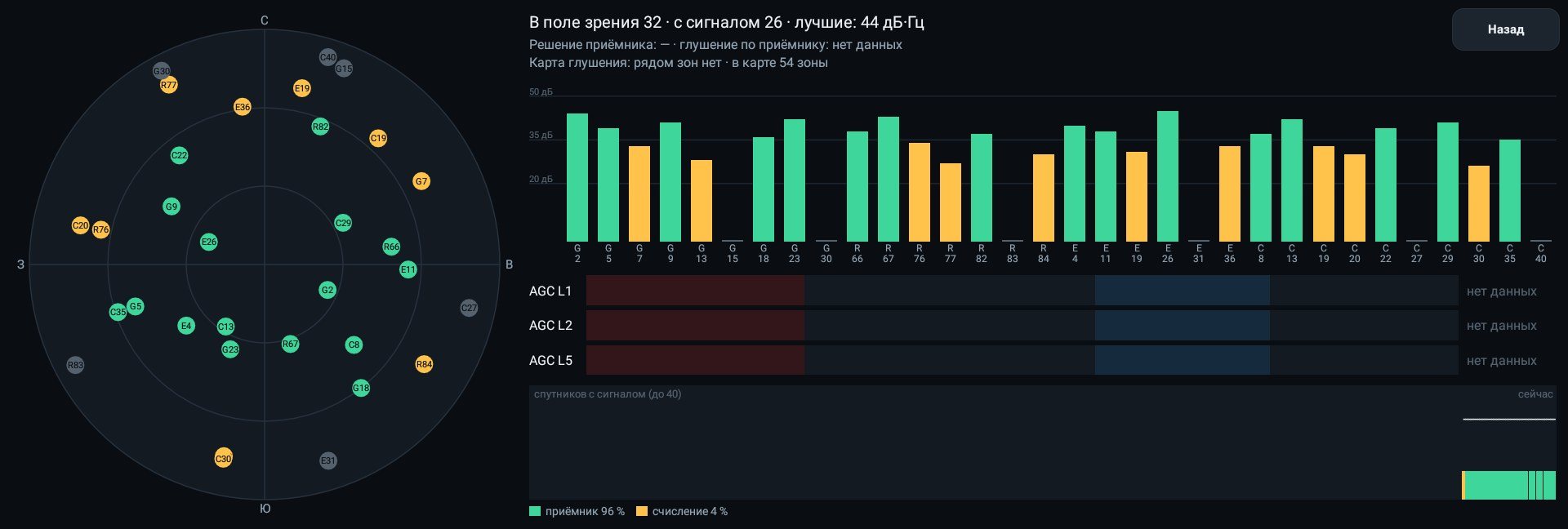Select satellite E4 marker on sky plot
The height and width of the screenshot is (529, 1568).
(x=186, y=326)
